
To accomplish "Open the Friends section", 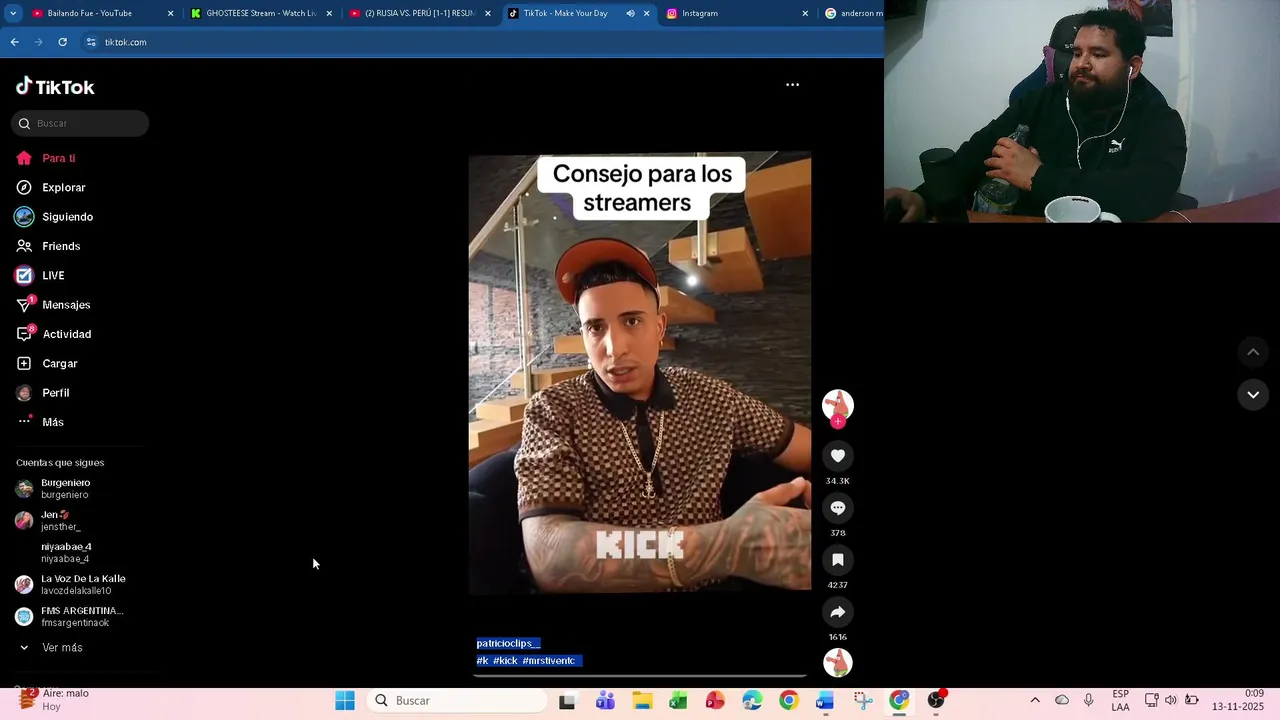I will (48, 246).
